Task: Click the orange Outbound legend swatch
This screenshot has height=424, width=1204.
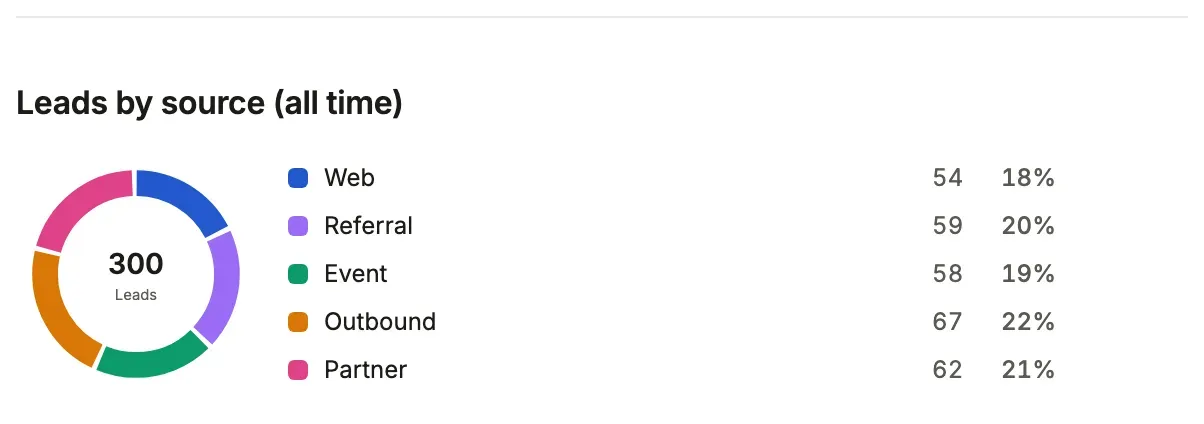Action: [x=298, y=322]
